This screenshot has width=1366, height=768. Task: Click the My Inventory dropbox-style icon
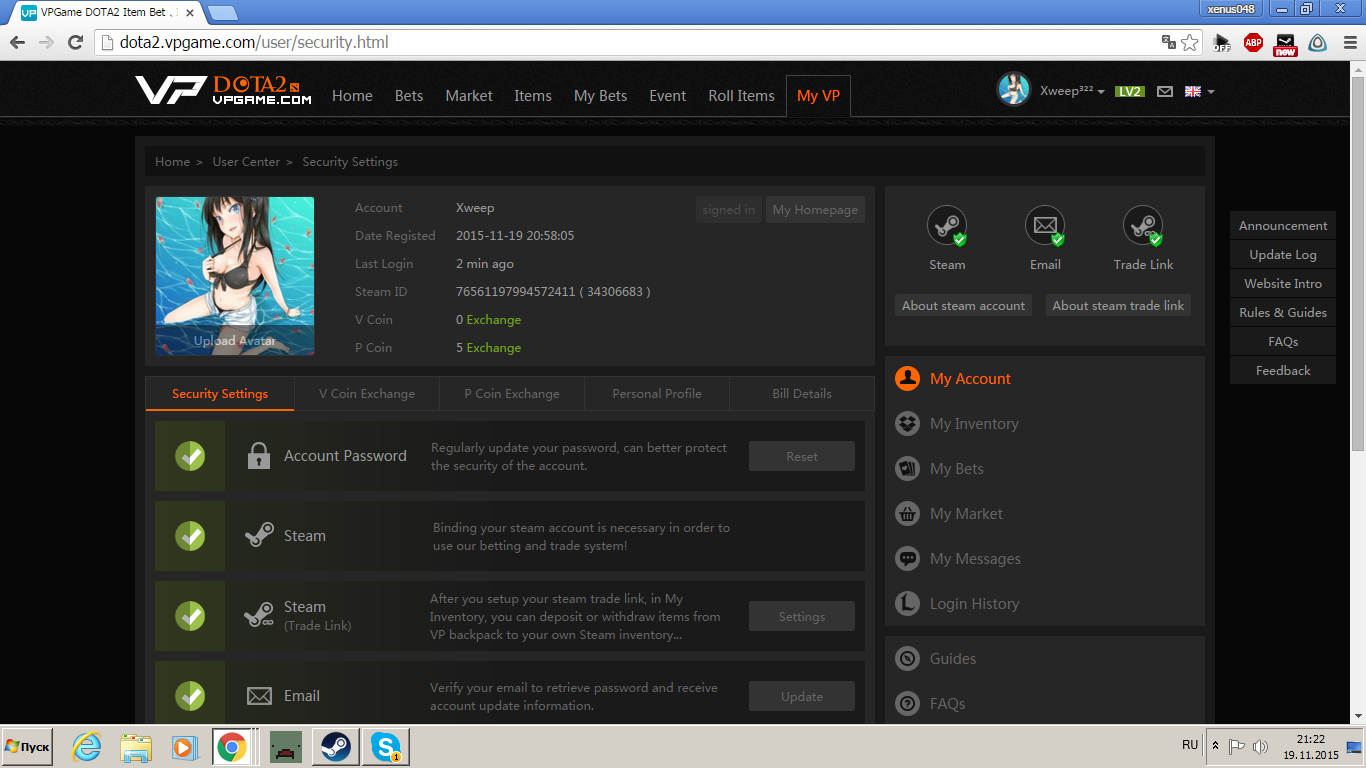coord(907,424)
